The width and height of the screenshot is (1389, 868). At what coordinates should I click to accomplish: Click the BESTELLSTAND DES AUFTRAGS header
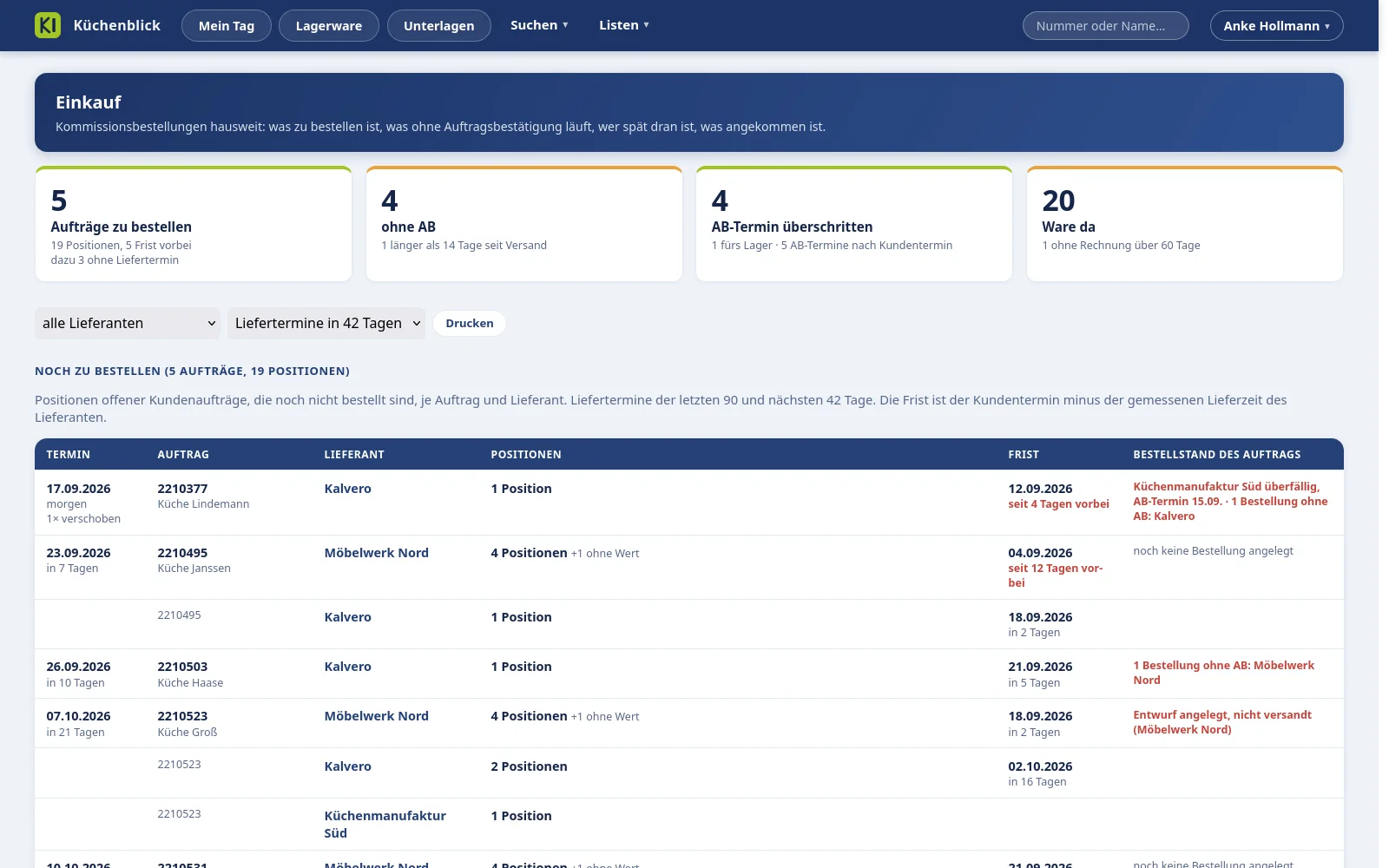click(1216, 454)
